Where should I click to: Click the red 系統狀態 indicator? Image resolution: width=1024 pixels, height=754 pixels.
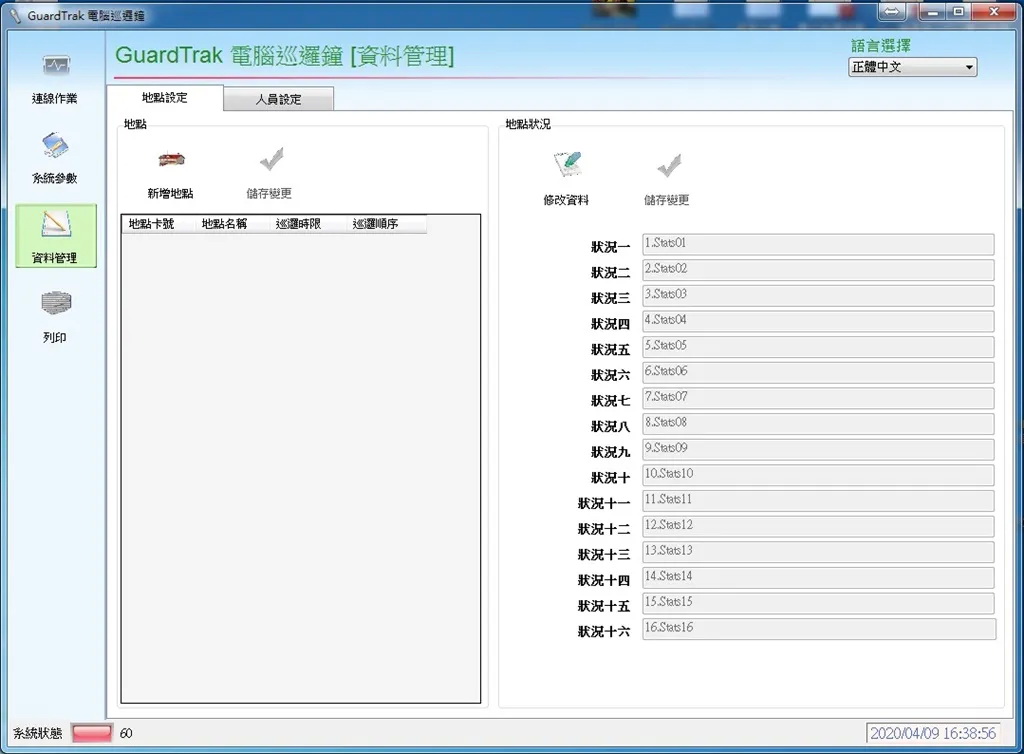[x=91, y=733]
